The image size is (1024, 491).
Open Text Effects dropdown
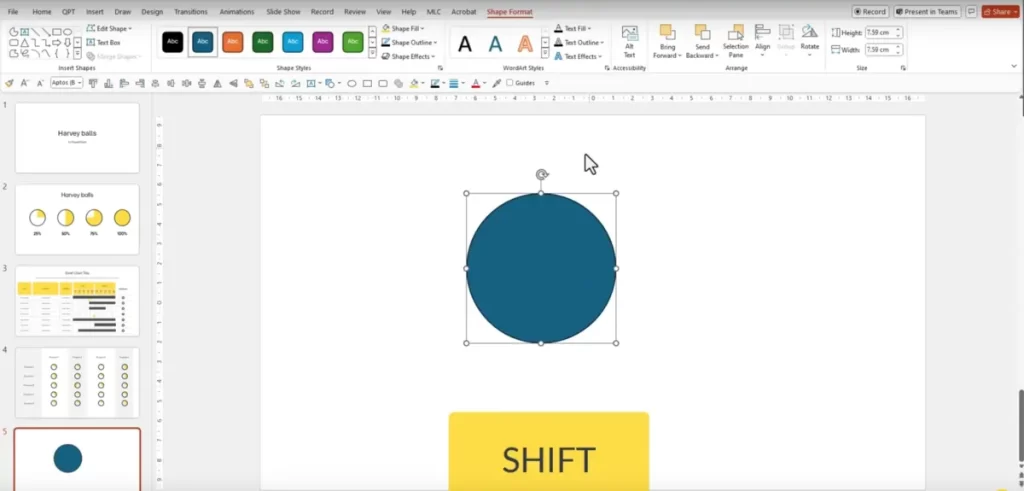pos(578,56)
